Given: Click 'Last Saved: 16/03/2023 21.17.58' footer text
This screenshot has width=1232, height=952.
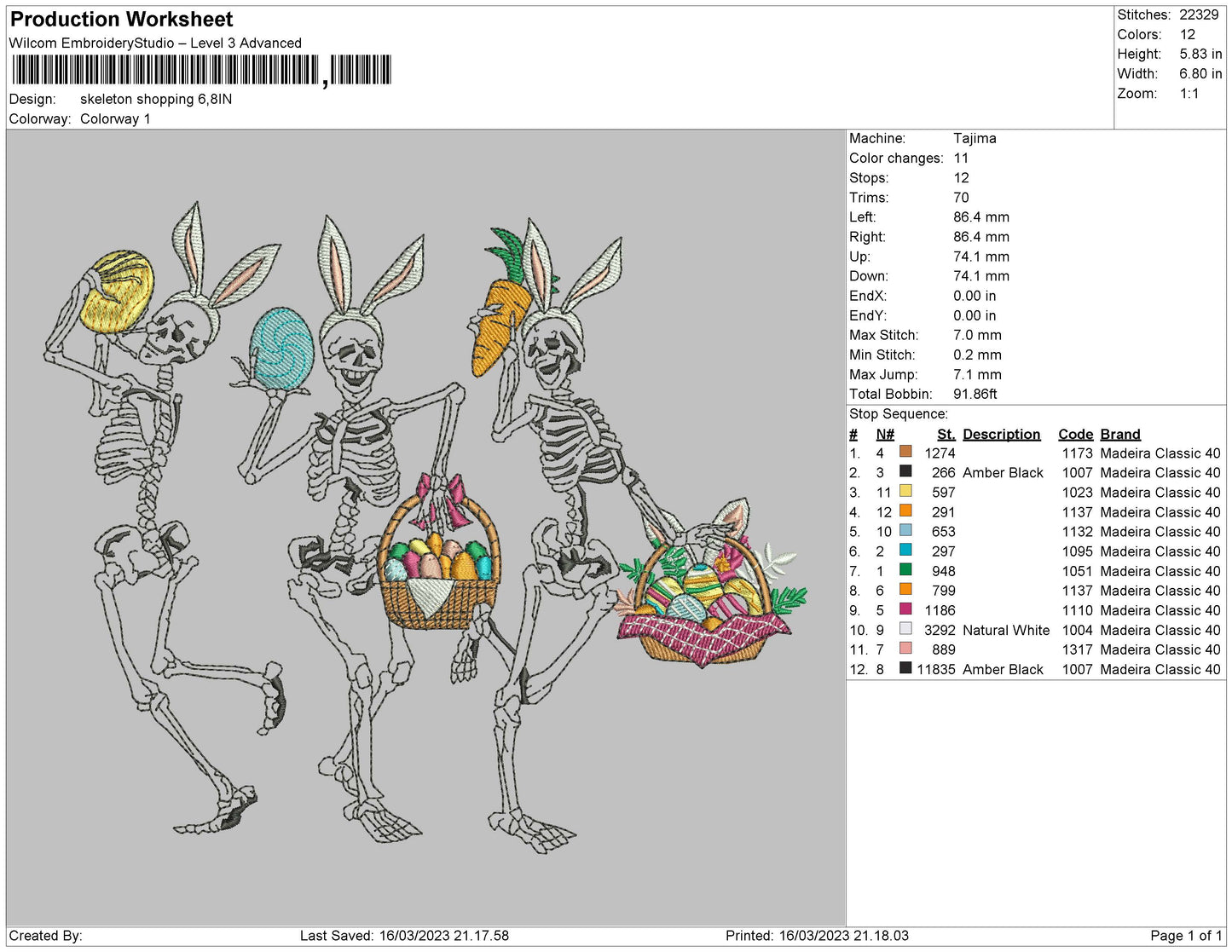Looking at the screenshot, I should 404,936.
